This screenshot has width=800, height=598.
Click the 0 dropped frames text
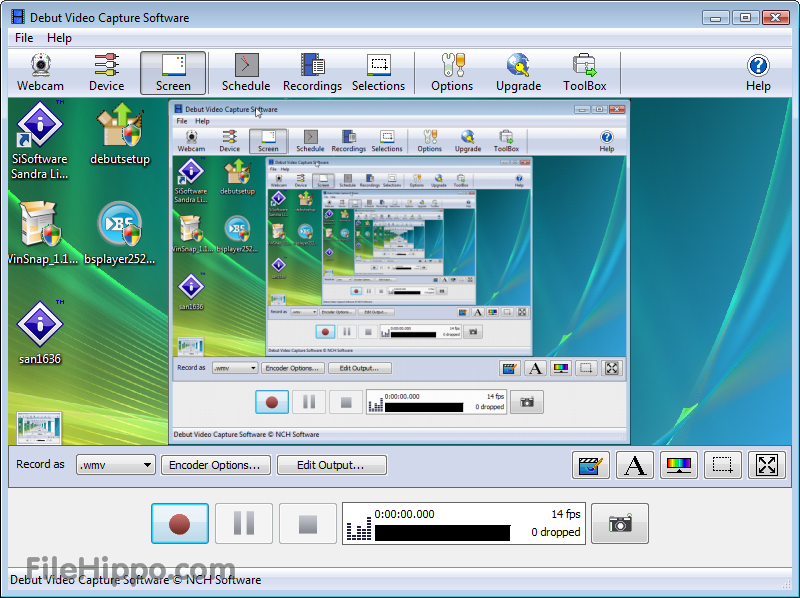pos(556,532)
